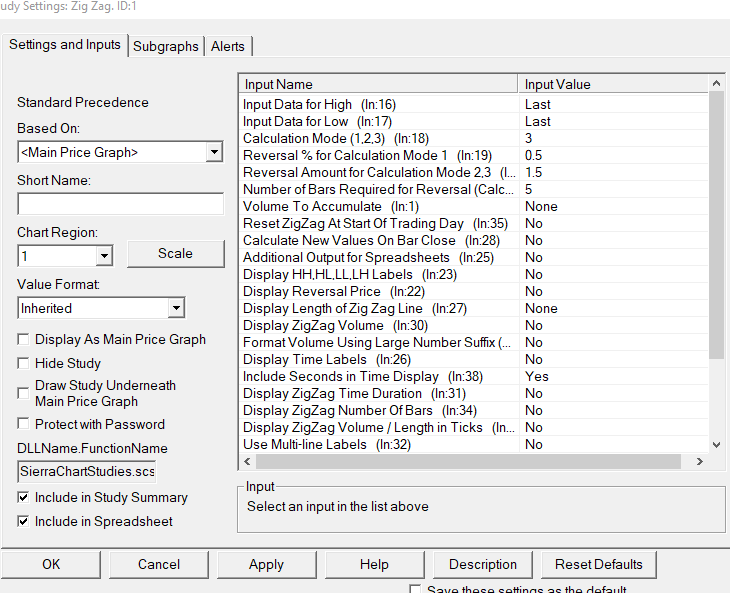
Task: Click the inputs list scroll up arrow
Action: [716, 83]
